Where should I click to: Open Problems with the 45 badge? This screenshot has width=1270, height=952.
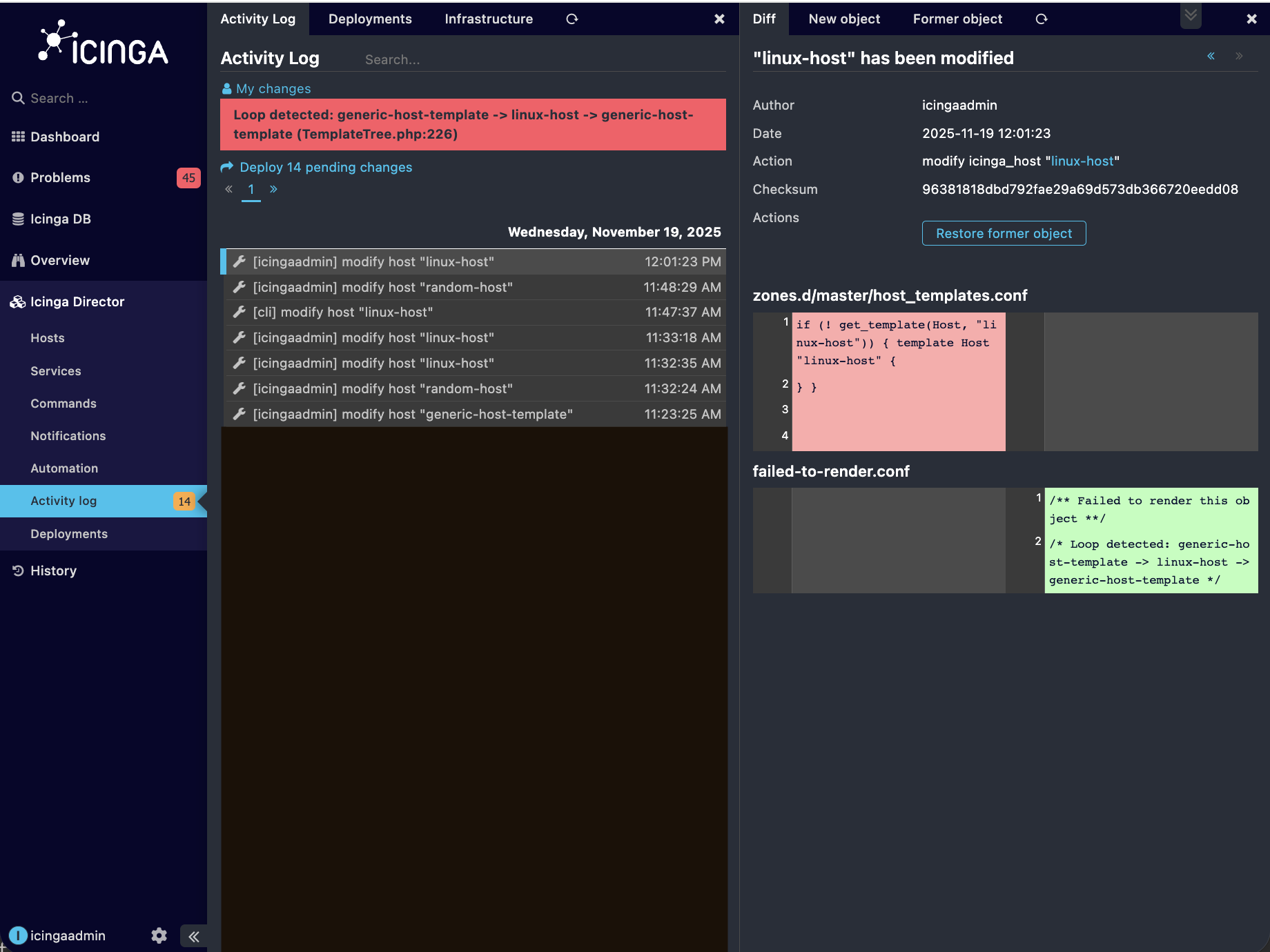[60, 177]
